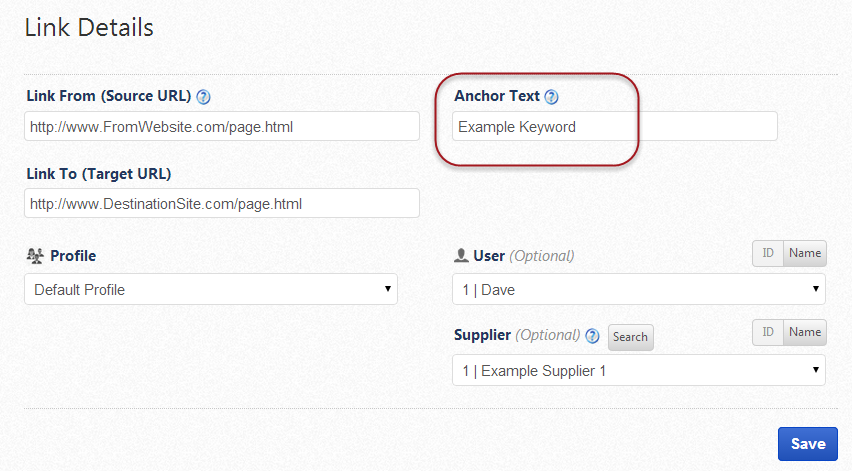Toggle Supplier sorting to ID

768,333
